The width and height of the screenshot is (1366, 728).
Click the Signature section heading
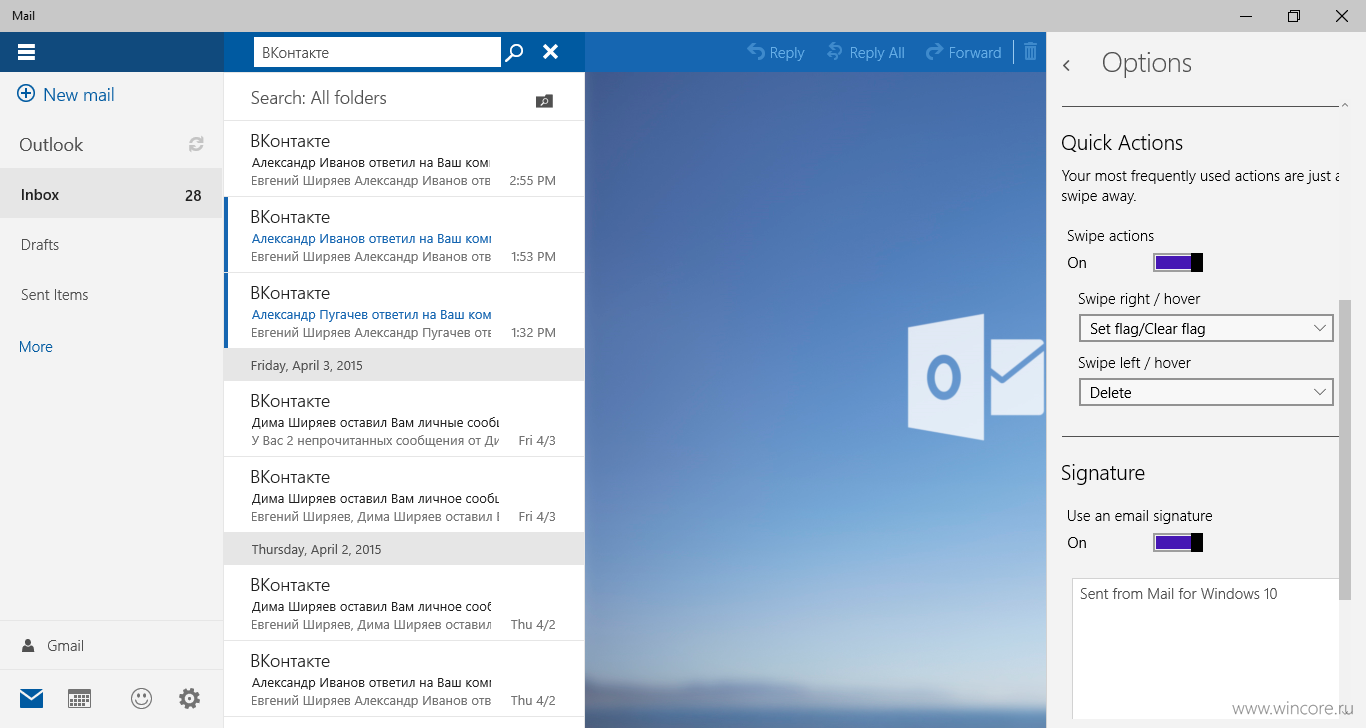(x=1103, y=473)
